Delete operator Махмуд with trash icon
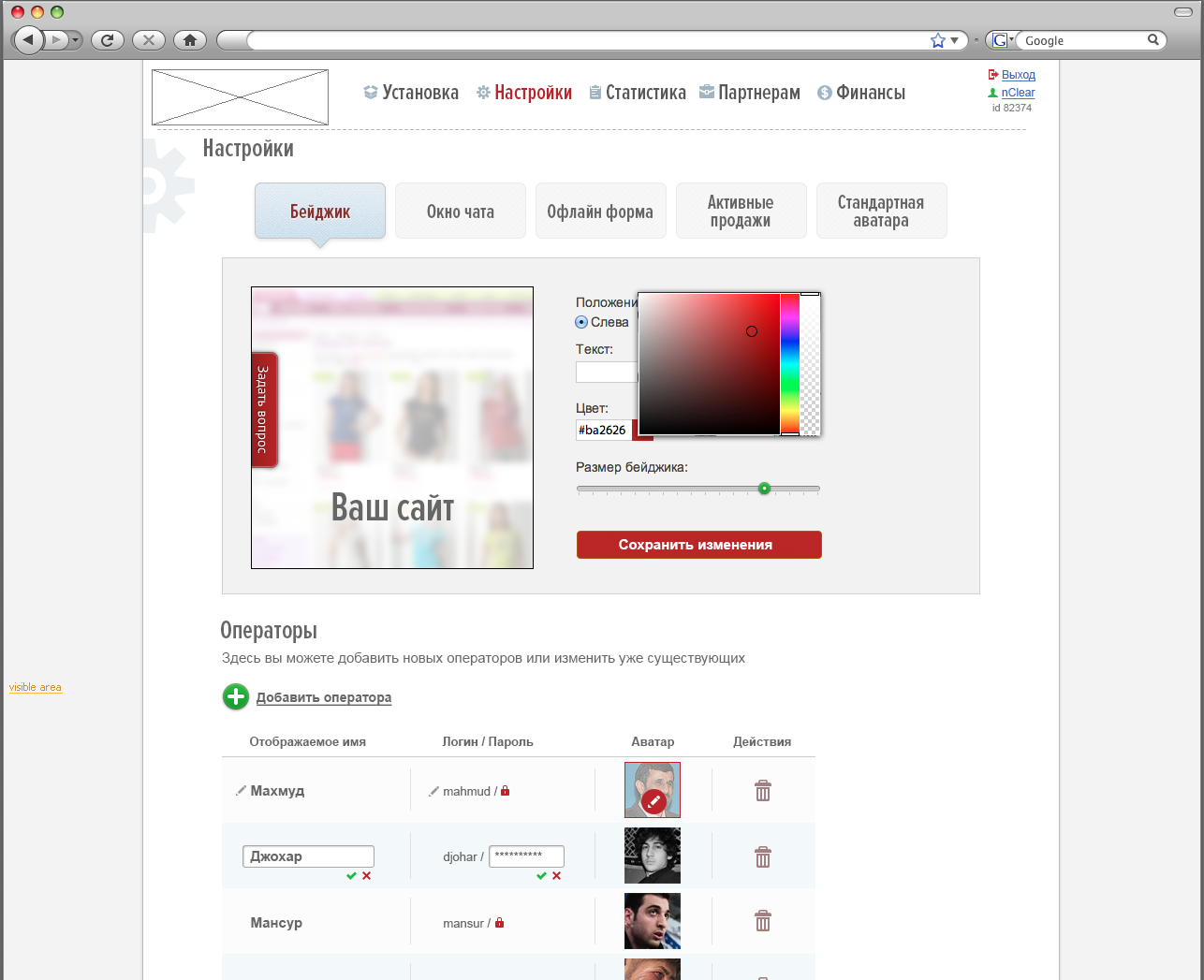1204x980 pixels. 763,791
